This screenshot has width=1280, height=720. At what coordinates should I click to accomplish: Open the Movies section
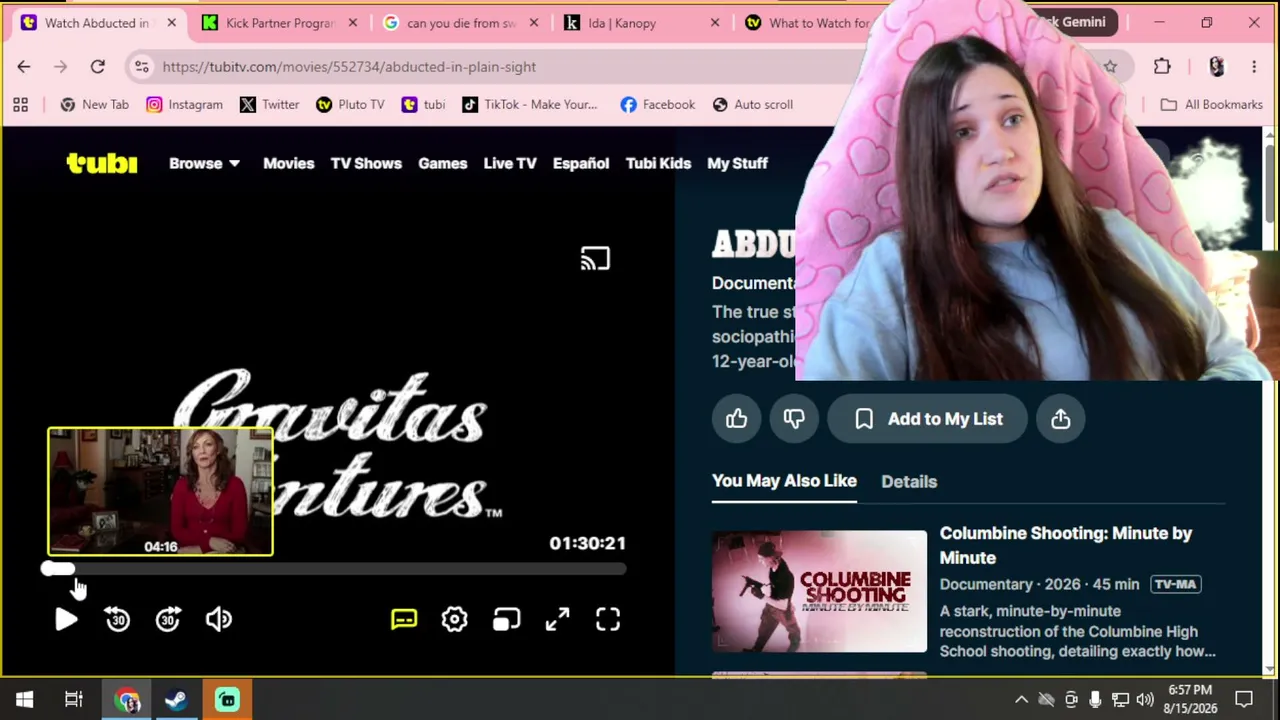[x=288, y=163]
